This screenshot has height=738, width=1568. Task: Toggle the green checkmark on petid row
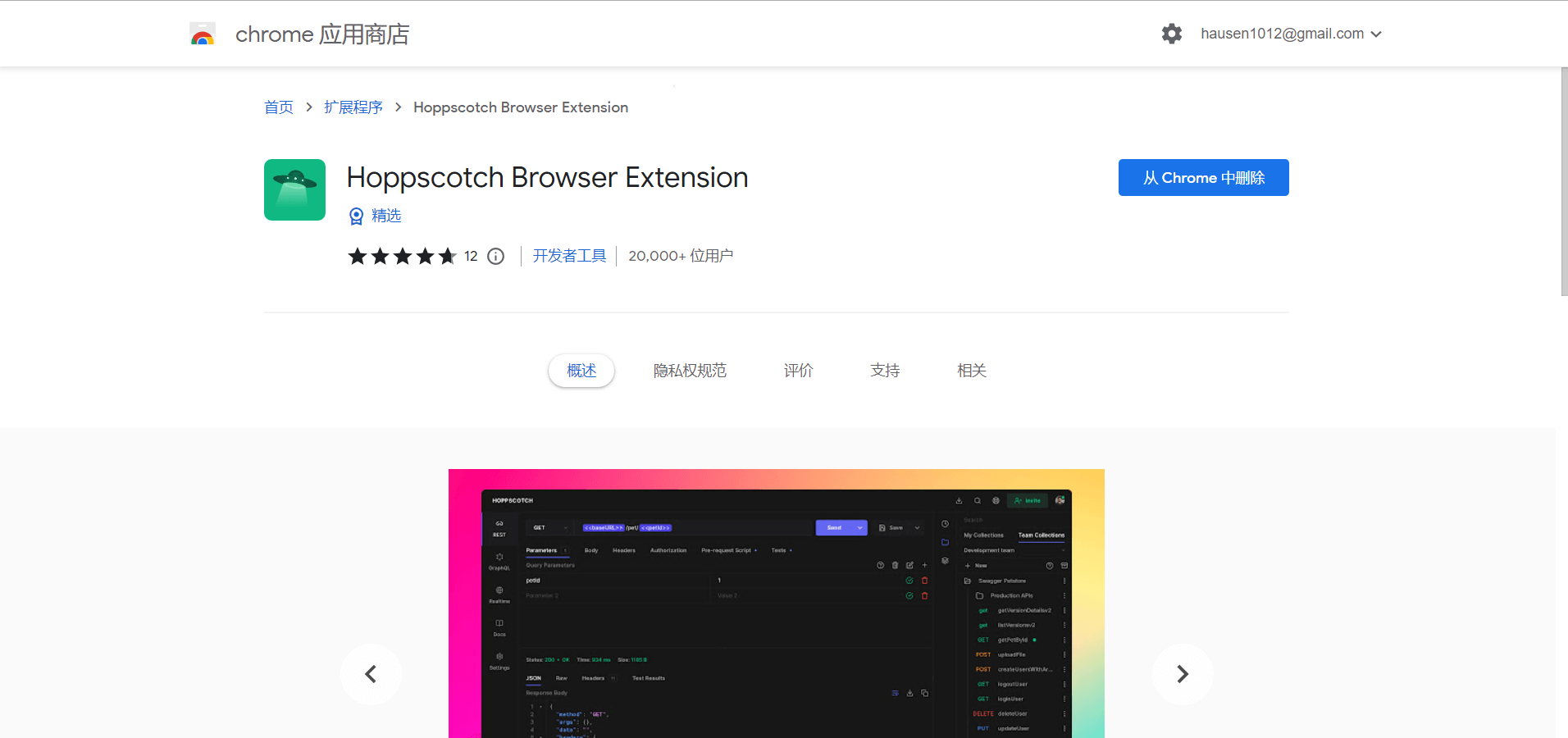click(x=909, y=581)
